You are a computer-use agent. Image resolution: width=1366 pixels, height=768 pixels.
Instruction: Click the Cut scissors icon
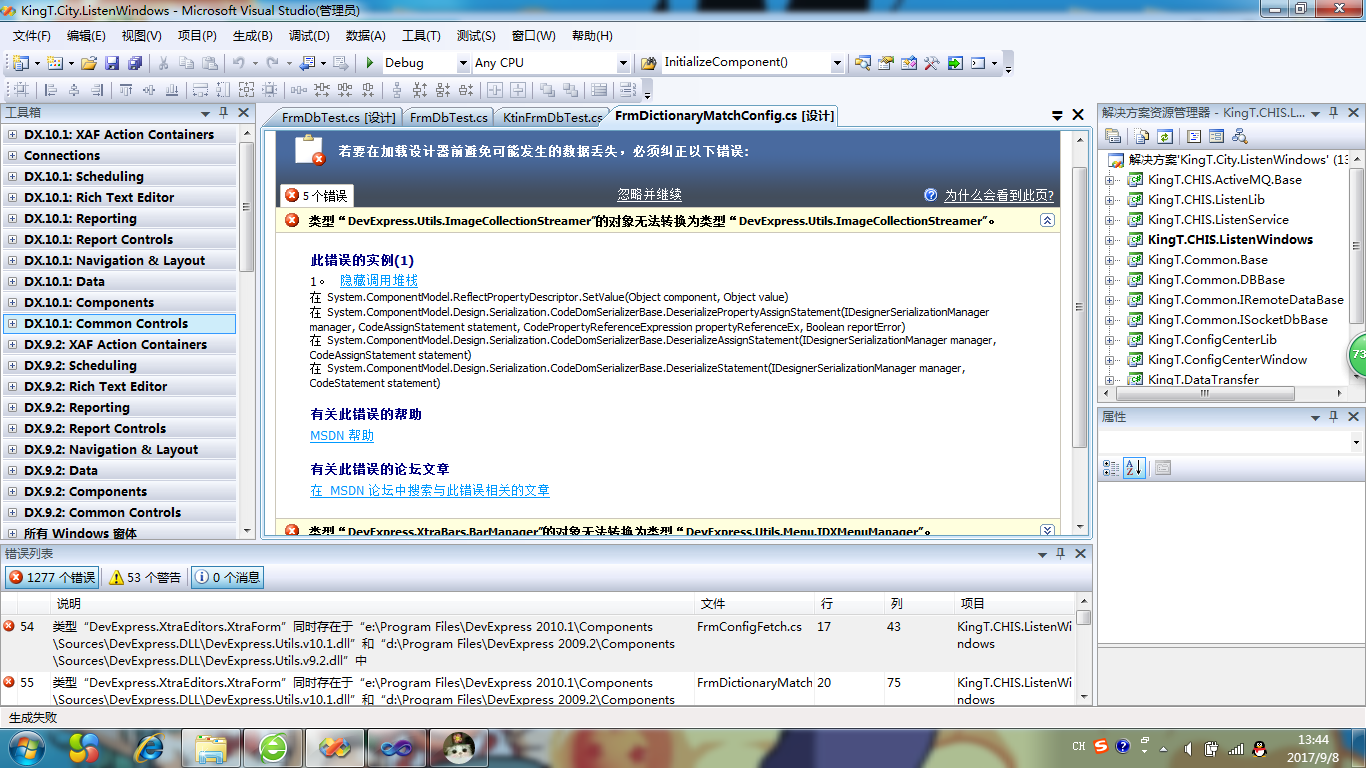pos(163,63)
